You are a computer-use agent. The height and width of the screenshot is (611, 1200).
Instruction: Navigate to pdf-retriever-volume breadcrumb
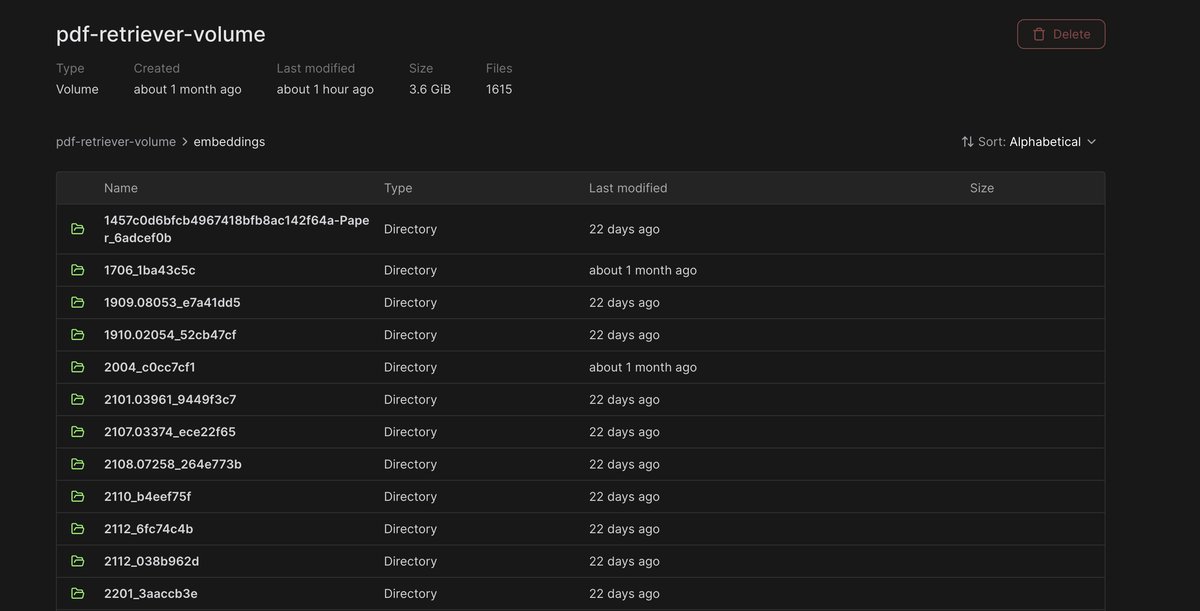point(116,142)
